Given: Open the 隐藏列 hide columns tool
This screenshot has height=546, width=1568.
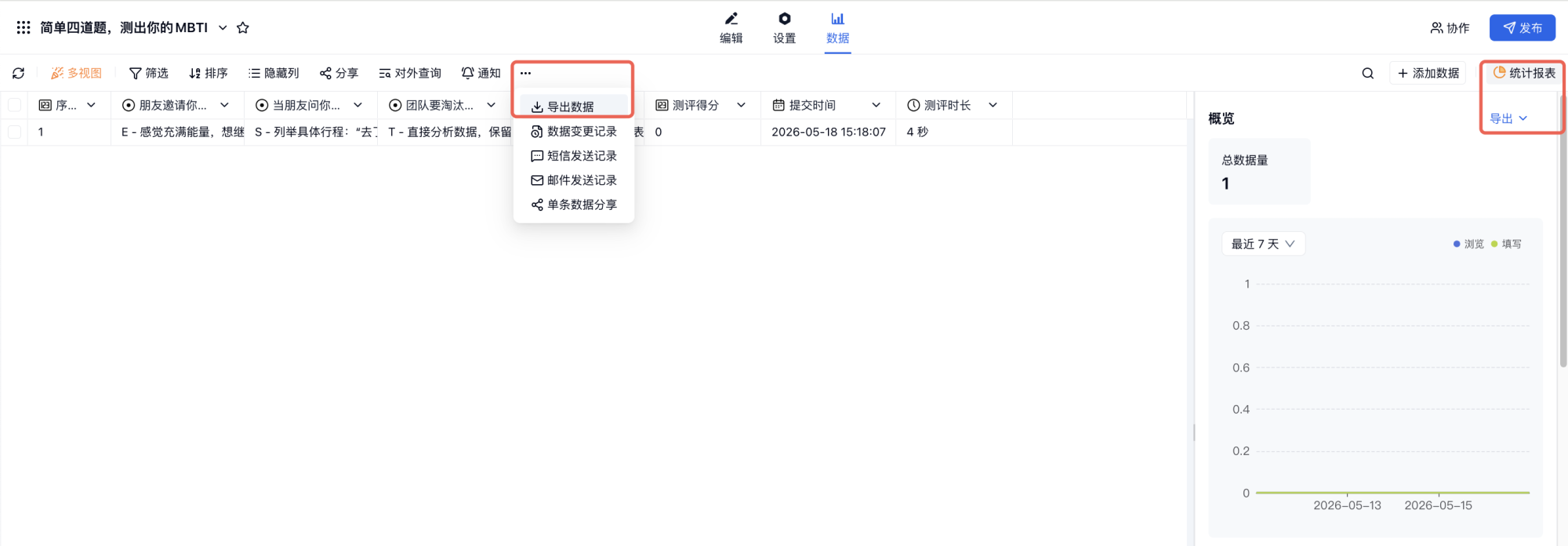Looking at the screenshot, I should [274, 73].
